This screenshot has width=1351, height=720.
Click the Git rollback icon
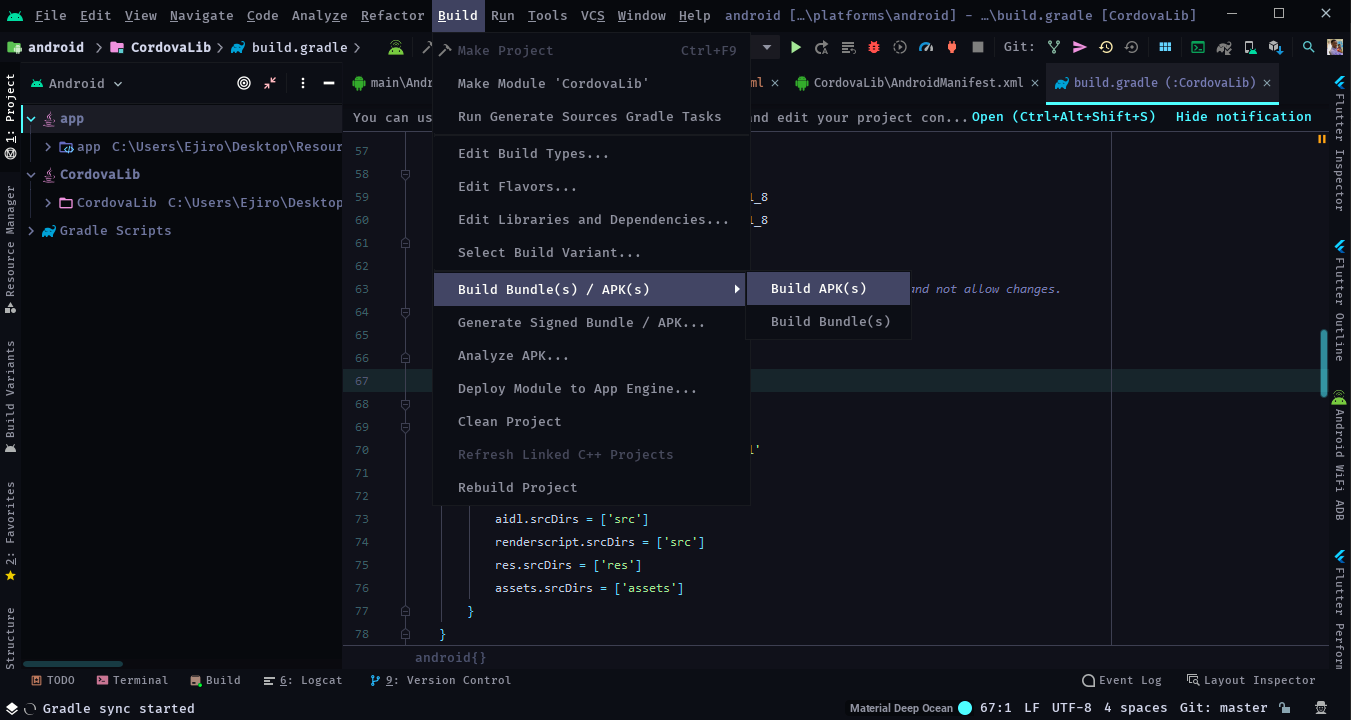1132,47
